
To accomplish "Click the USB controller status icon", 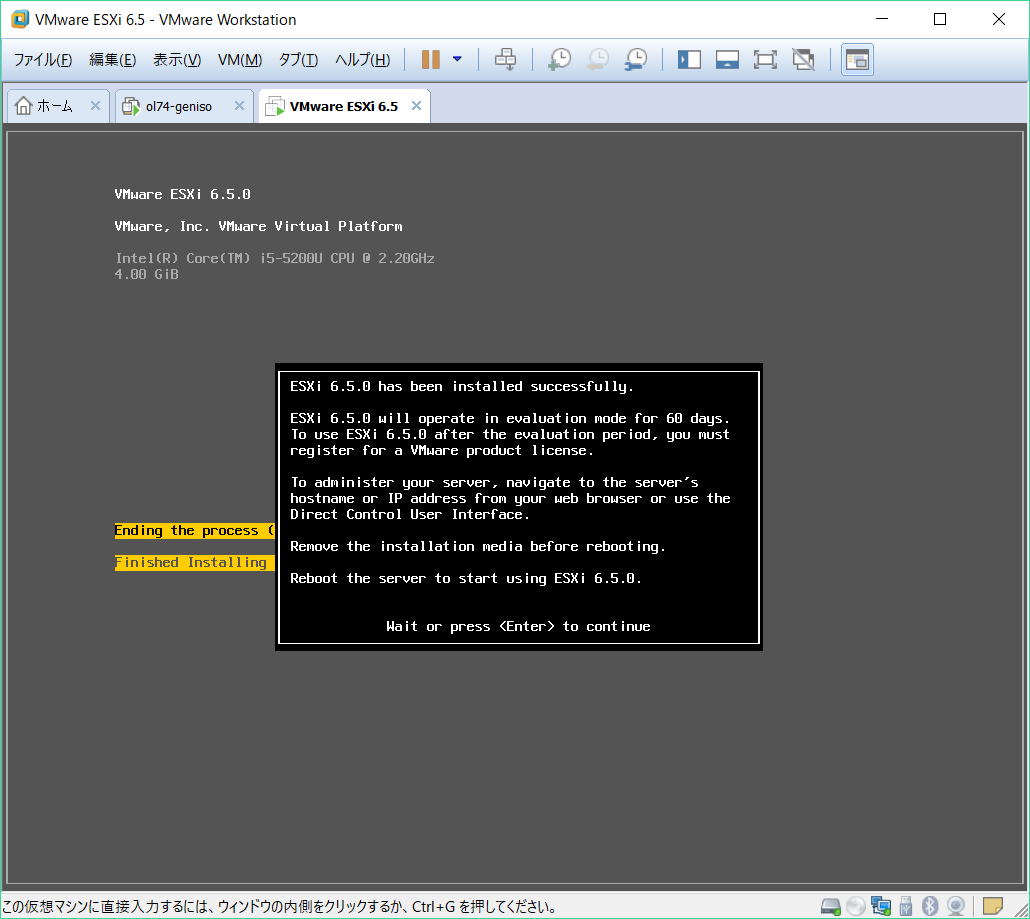I will [906, 907].
